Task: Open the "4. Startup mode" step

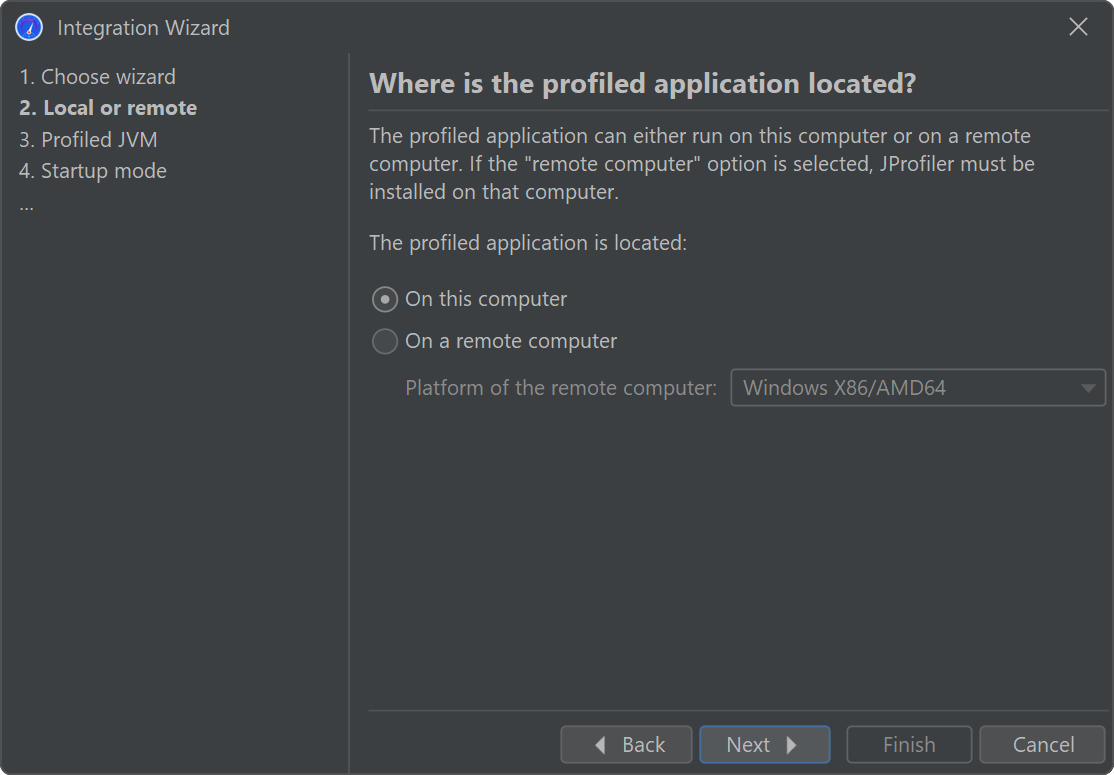Action: (93, 171)
